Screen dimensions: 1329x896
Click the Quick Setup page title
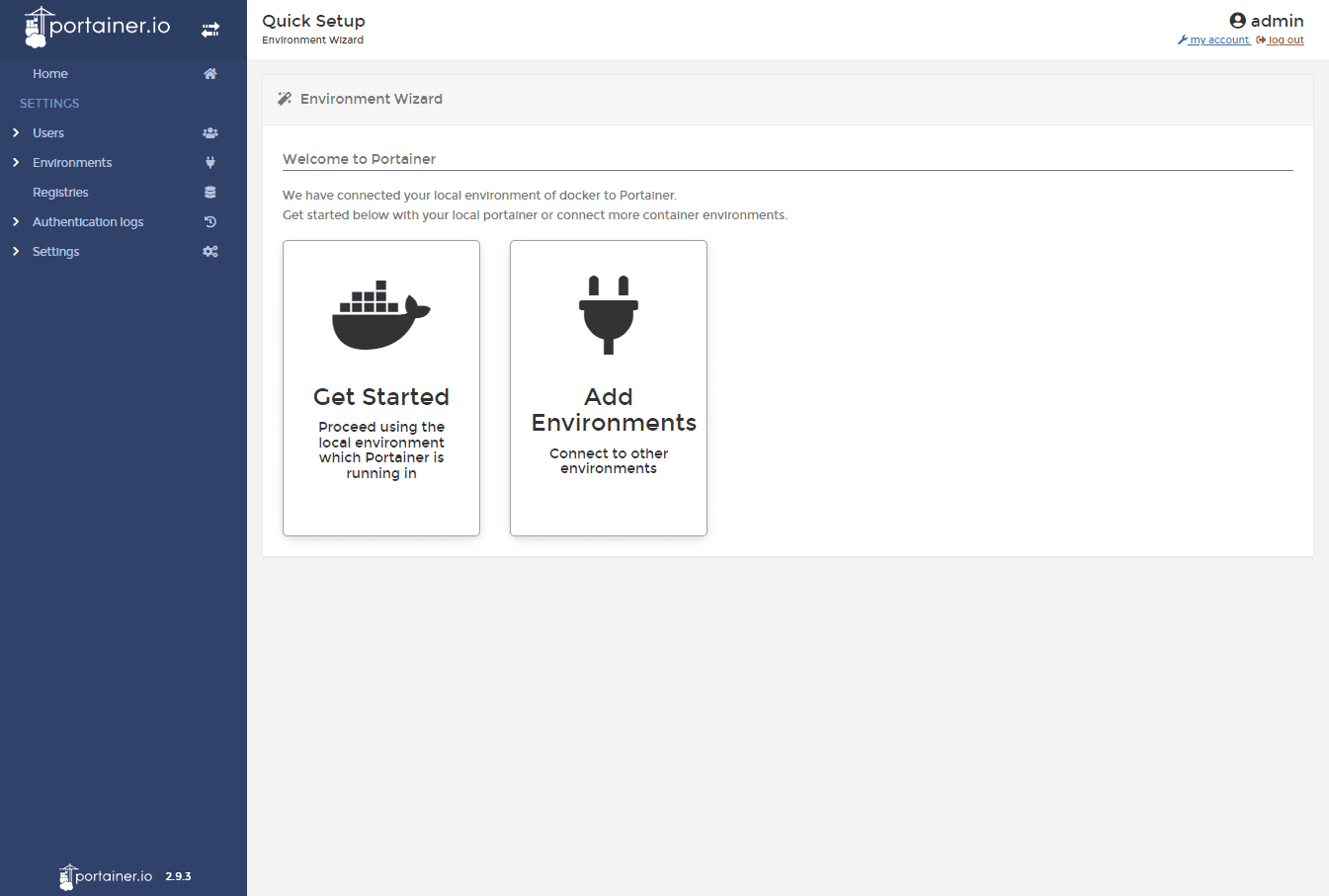point(313,21)
